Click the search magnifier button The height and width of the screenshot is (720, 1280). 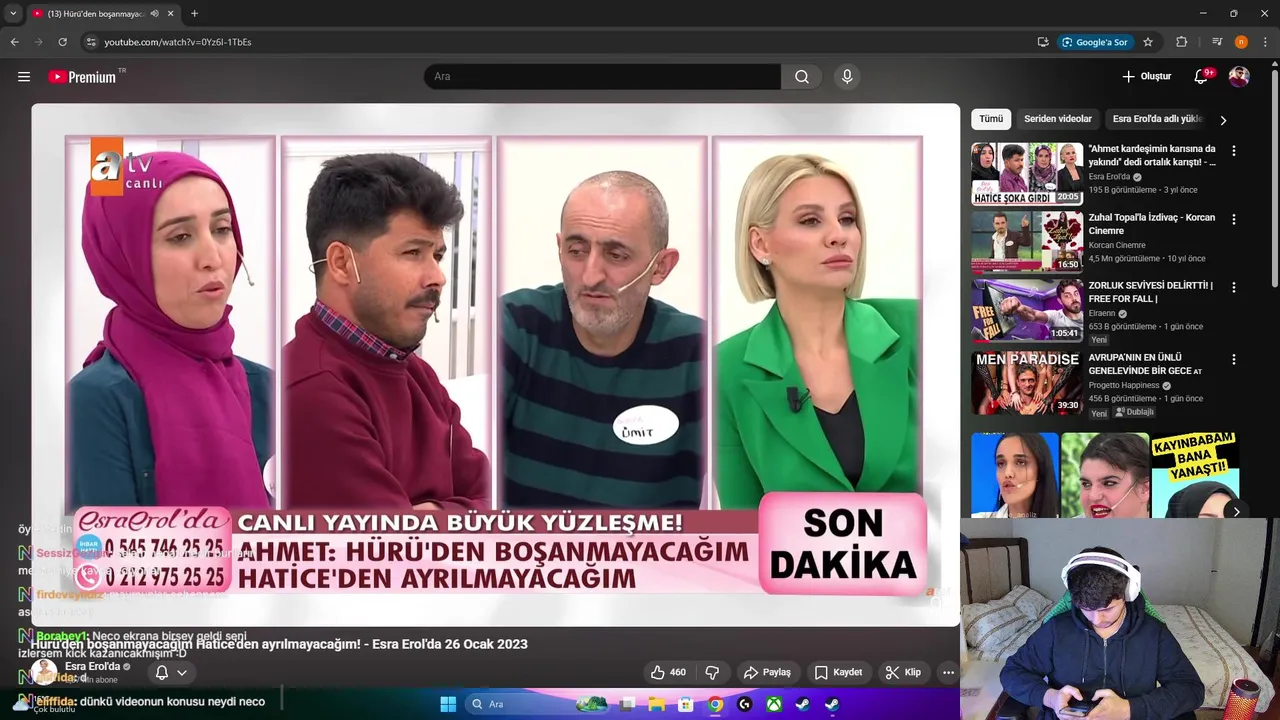pos(802,77)
